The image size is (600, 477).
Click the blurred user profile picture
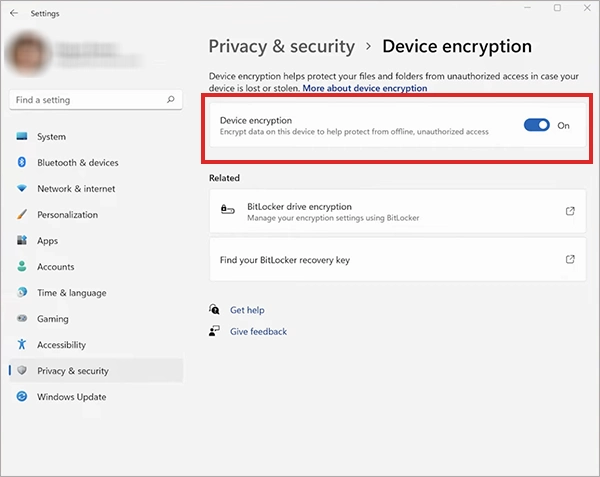(x=28, y=54)
